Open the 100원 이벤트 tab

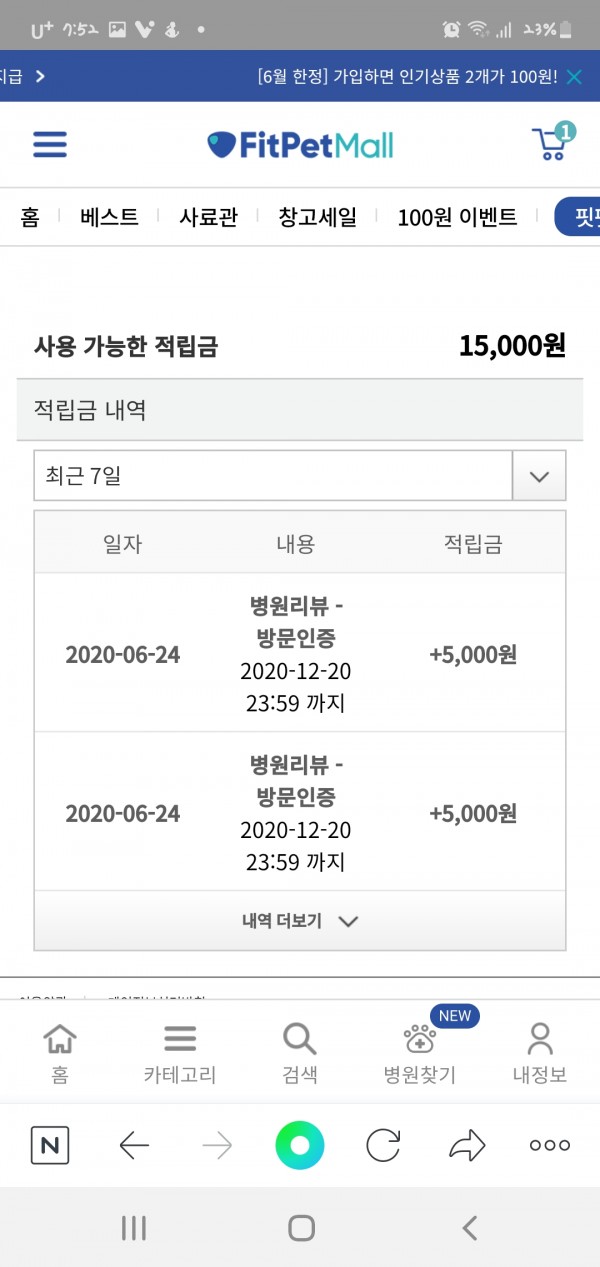tap(457, 217)
